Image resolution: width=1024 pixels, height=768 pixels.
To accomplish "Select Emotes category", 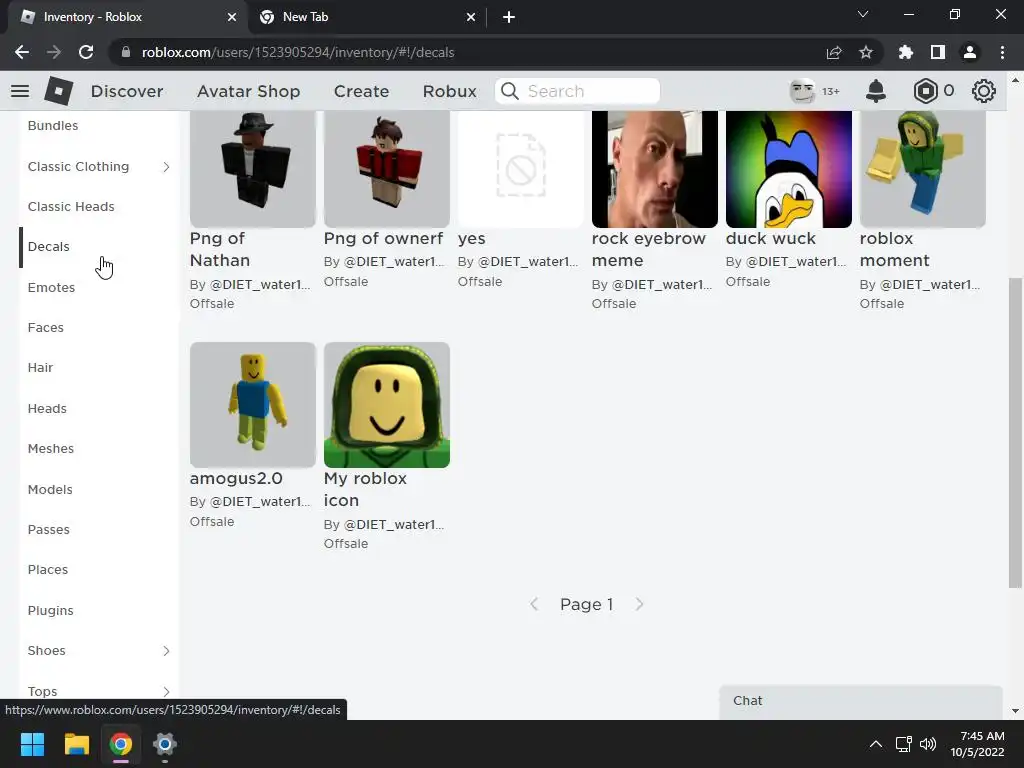I will [51, 287].
